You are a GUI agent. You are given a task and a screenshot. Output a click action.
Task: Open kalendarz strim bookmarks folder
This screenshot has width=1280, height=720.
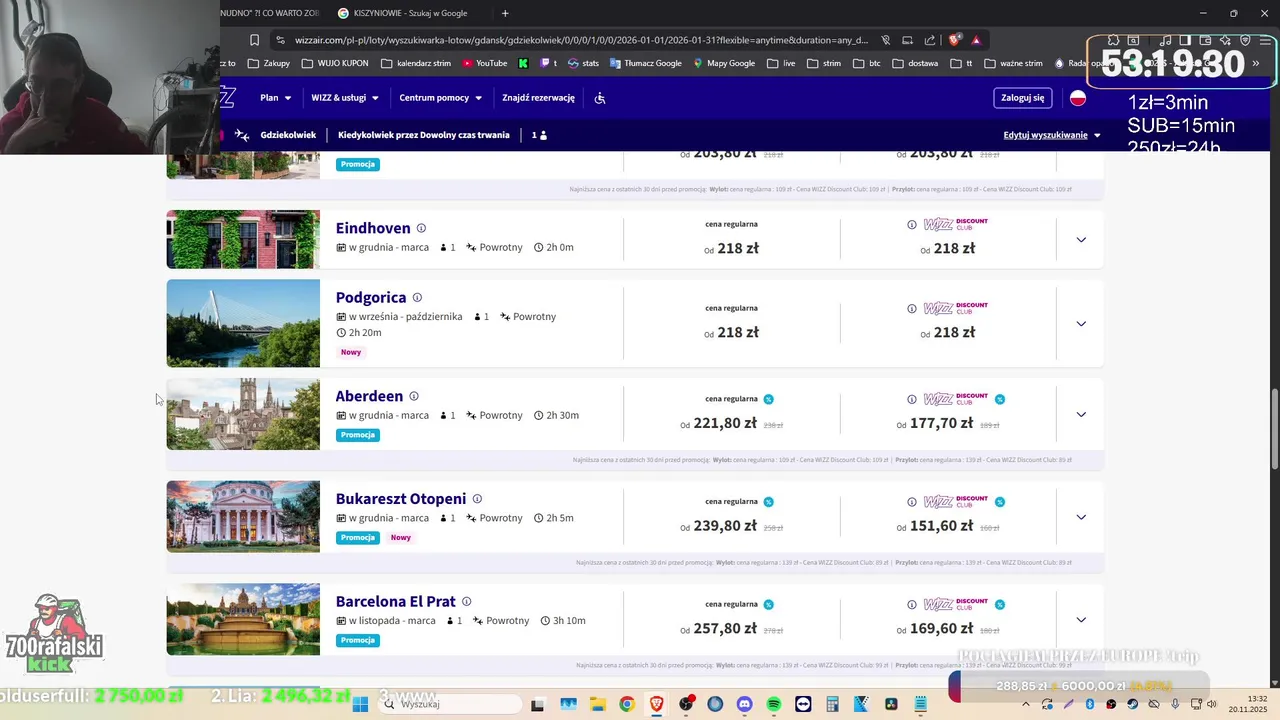coord(416,63)
